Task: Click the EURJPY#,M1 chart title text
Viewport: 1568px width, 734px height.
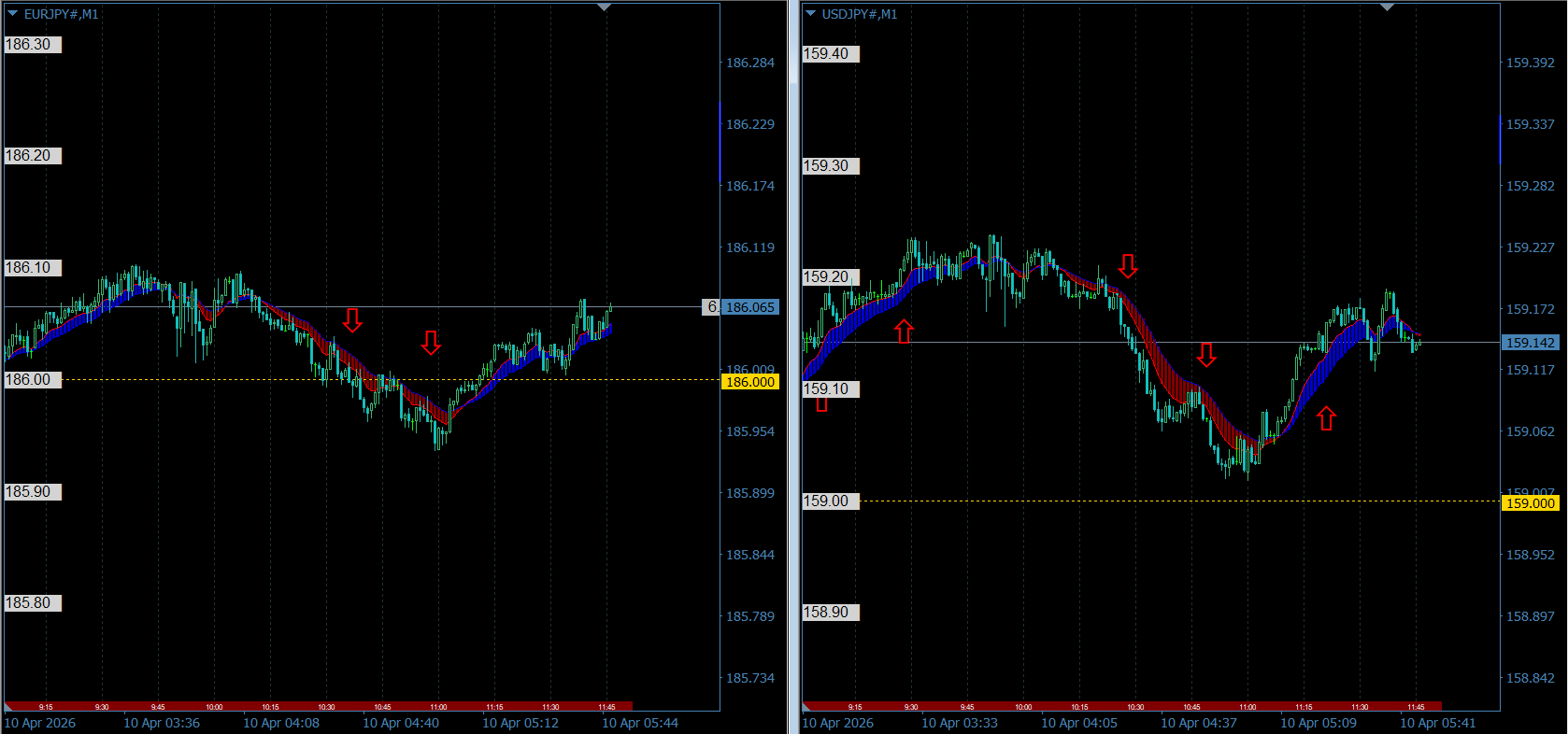Action: (x=61, y=14)
